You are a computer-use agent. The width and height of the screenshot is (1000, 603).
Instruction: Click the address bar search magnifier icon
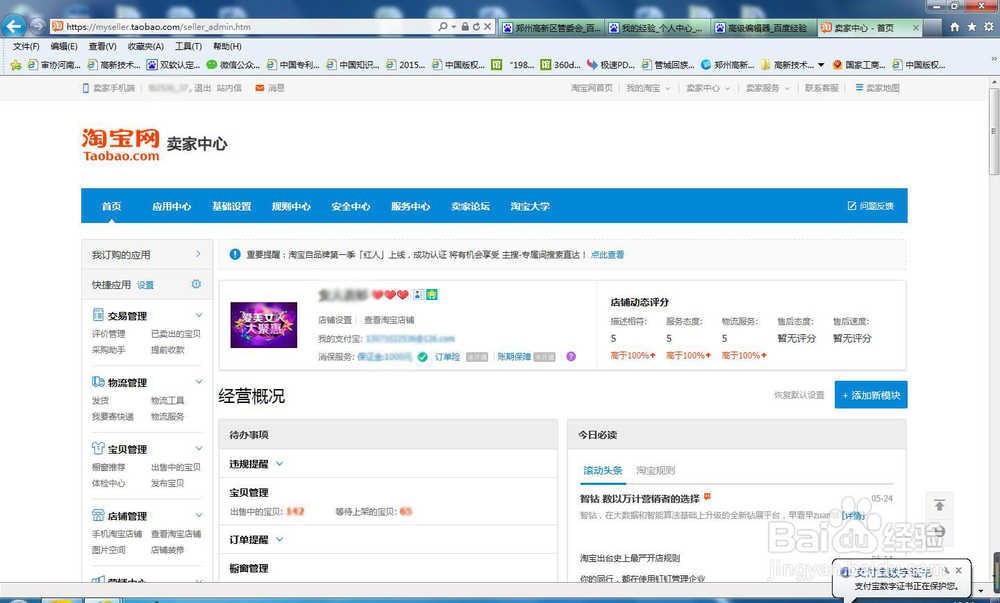click(x=443, y=27)
